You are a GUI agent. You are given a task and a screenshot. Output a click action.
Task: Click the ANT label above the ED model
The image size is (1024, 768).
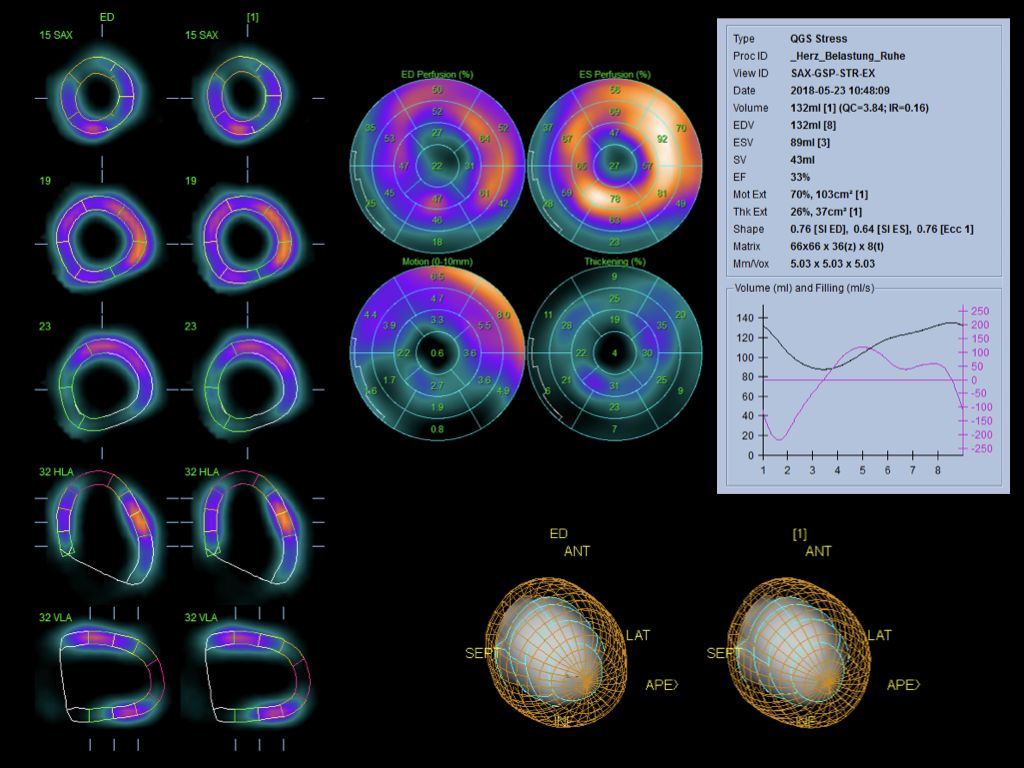pos(578,550)
